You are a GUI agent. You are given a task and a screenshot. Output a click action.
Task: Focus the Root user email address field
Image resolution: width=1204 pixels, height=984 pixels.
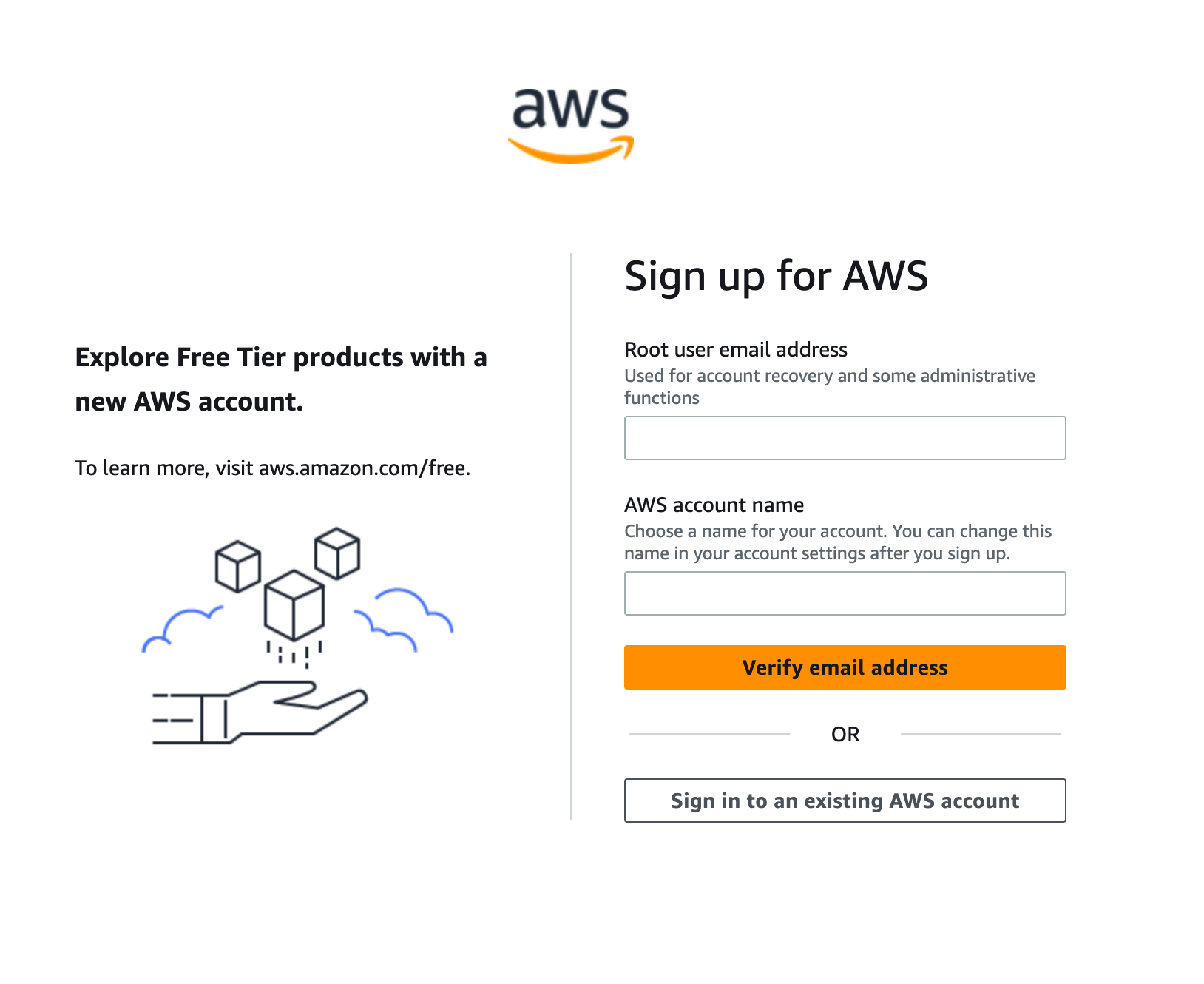(845, 438)
